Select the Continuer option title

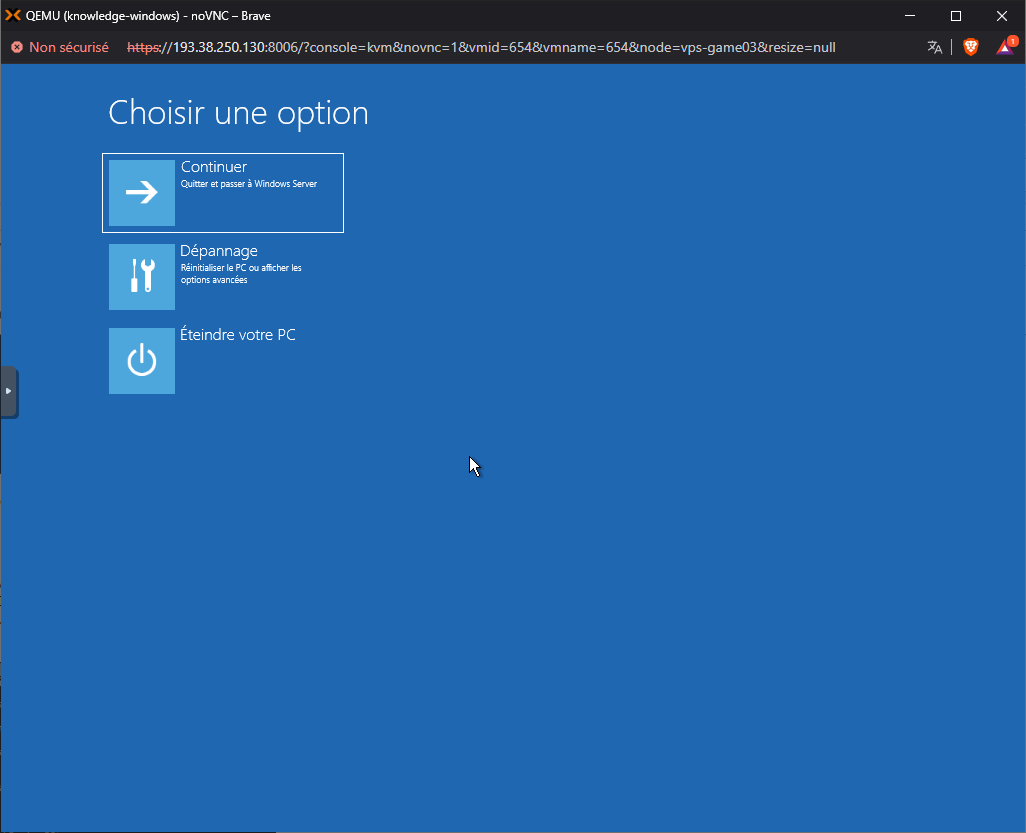pyautogui.click(x=213, y=167)
